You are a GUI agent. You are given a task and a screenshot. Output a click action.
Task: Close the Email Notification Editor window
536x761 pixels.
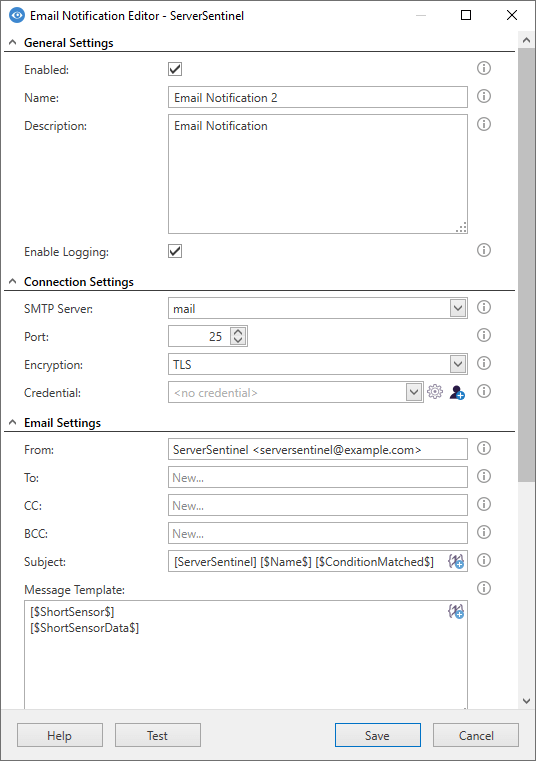[512, 16]
